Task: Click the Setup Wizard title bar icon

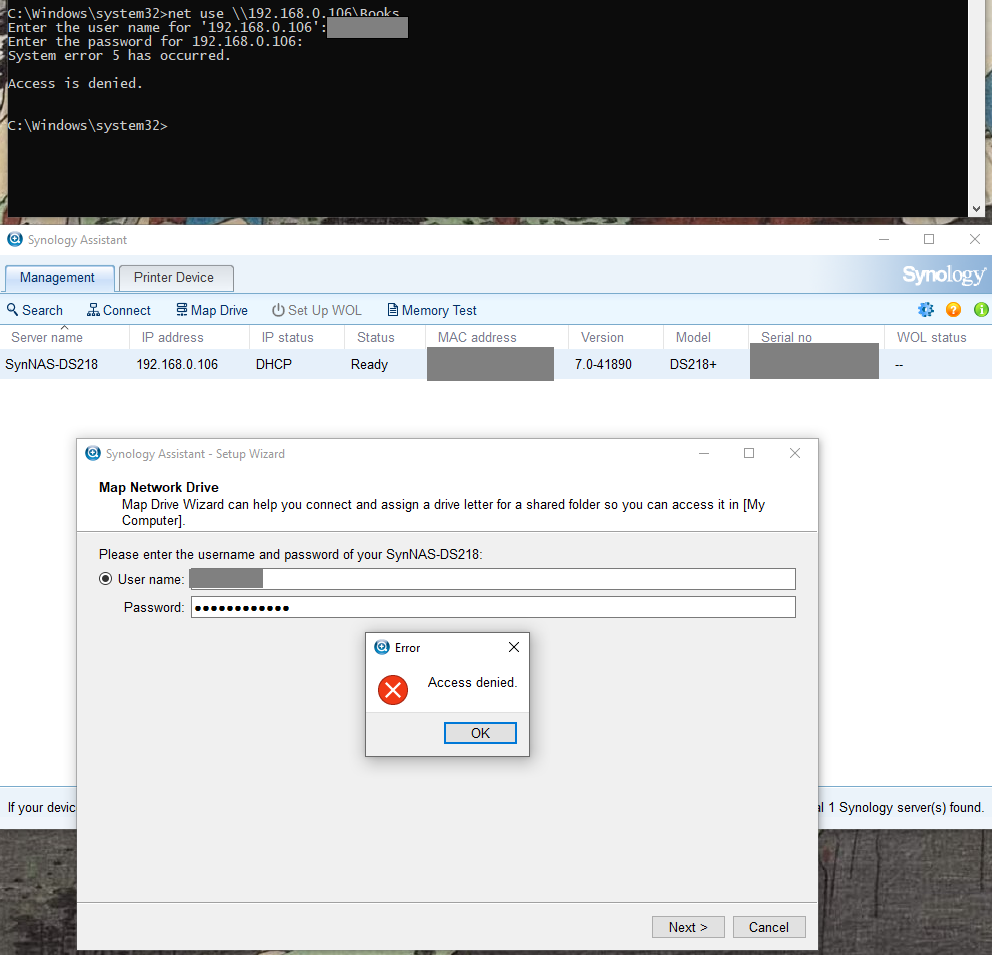Action: (93, 453)
